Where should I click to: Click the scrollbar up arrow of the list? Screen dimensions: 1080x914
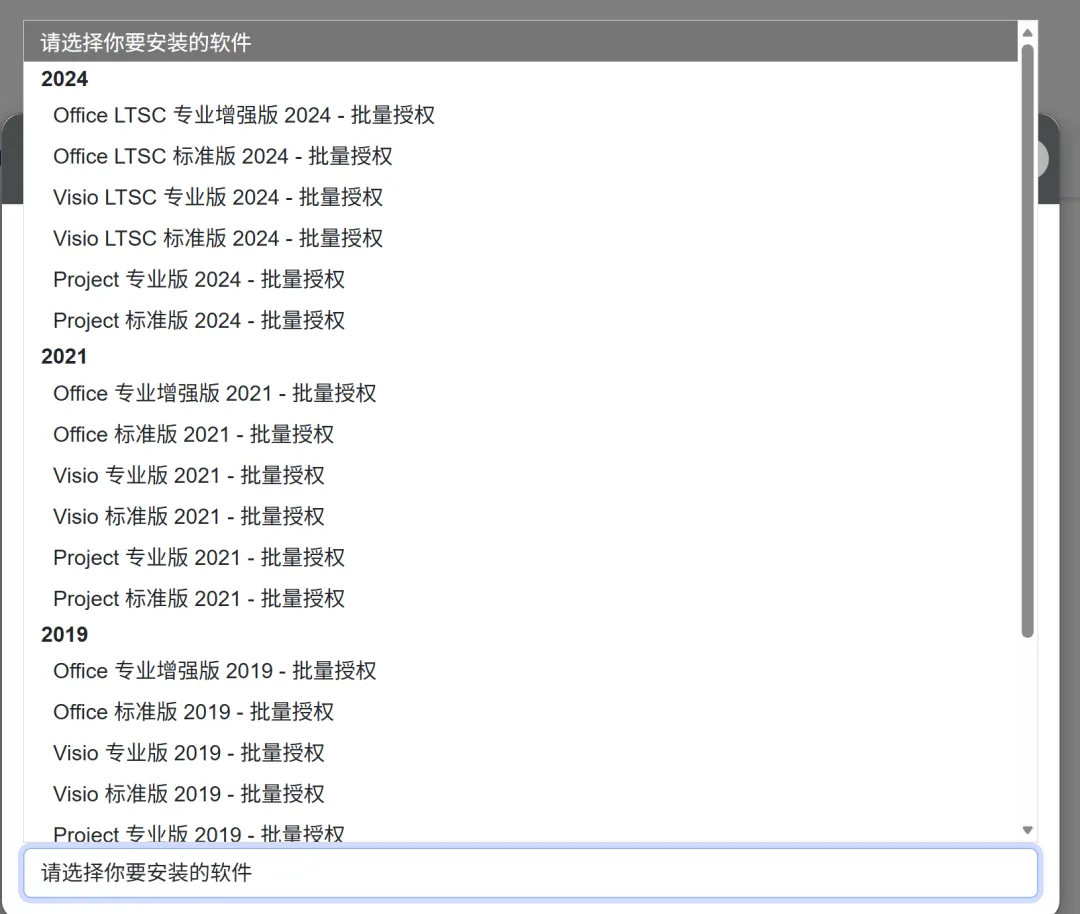[1028, 32]
